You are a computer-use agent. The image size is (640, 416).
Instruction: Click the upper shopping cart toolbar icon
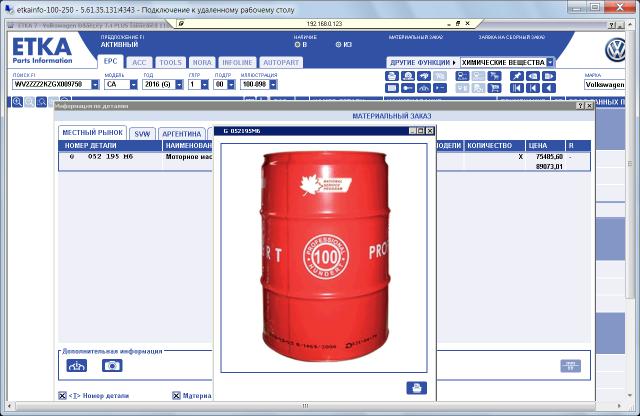pyautogui.click(x=494, y=76)
